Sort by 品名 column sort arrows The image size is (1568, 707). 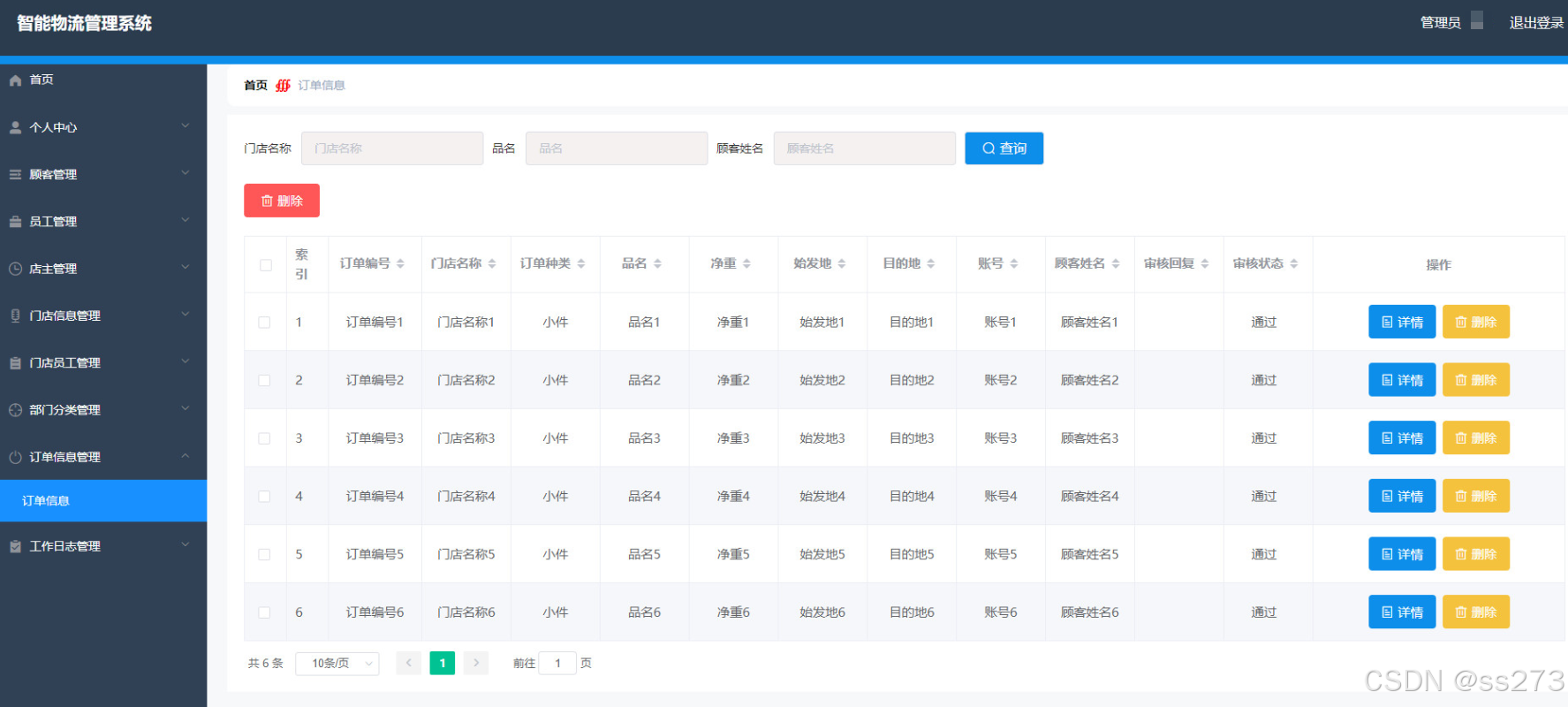[657, 263]
